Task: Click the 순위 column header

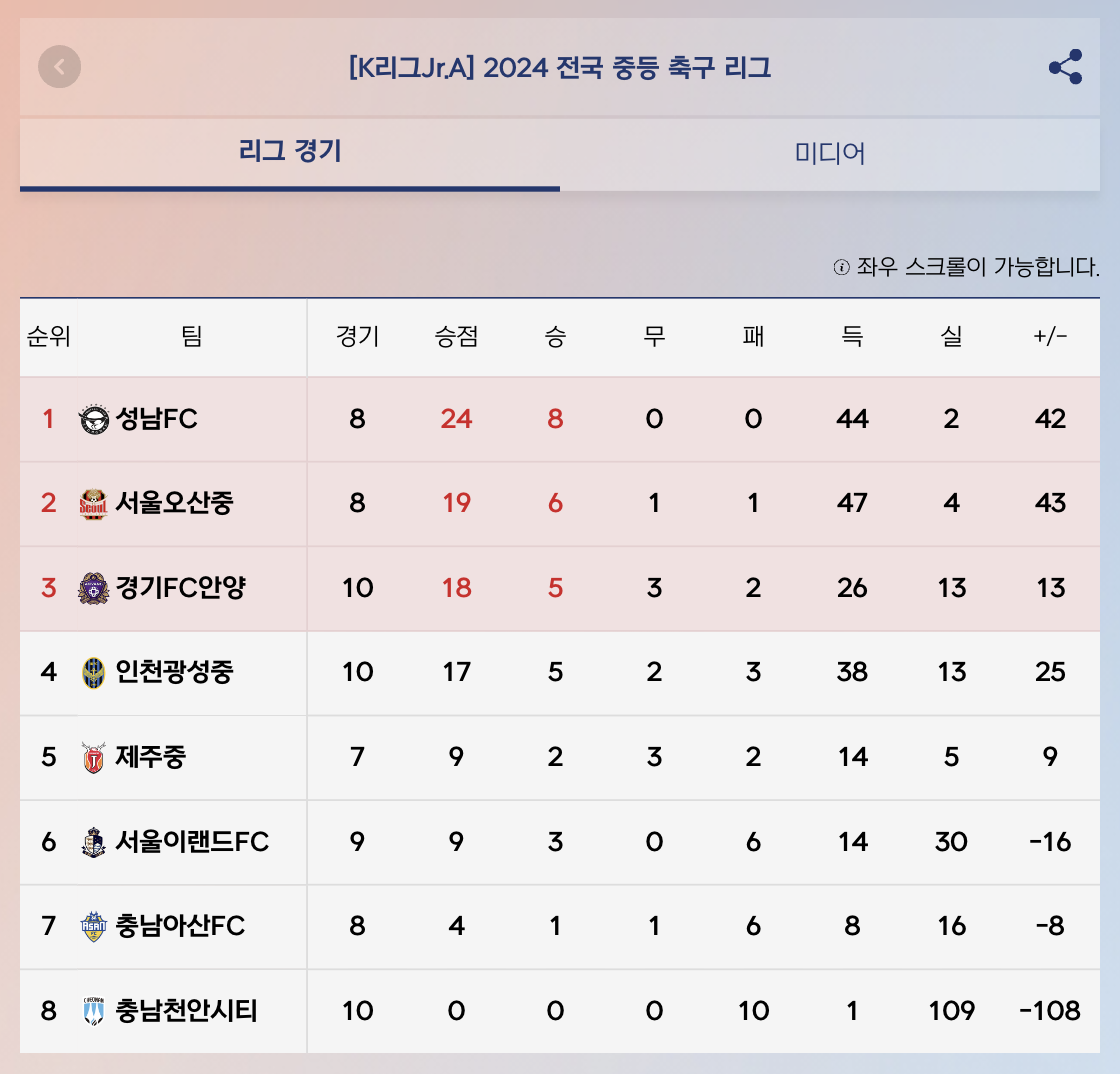Action: [48, 337]
